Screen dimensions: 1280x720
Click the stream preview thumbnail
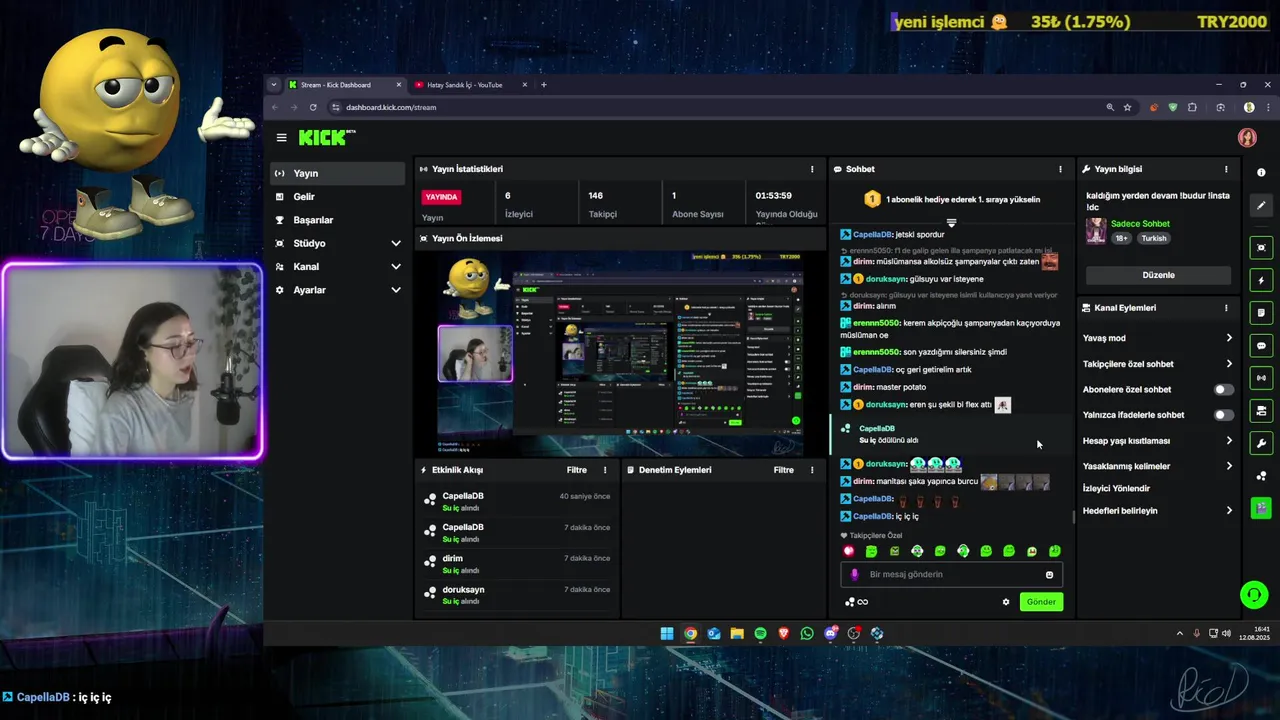[621, 353]
